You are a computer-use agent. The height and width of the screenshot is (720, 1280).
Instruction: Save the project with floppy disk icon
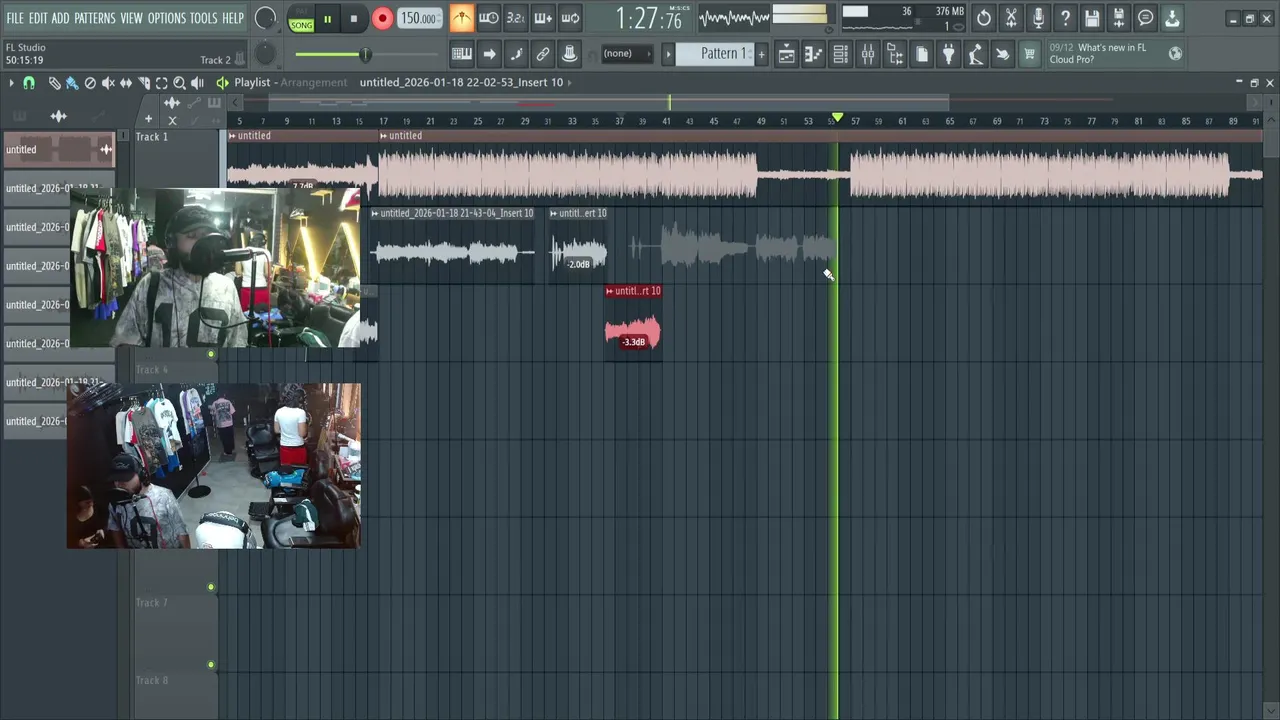coord(1092,18)
